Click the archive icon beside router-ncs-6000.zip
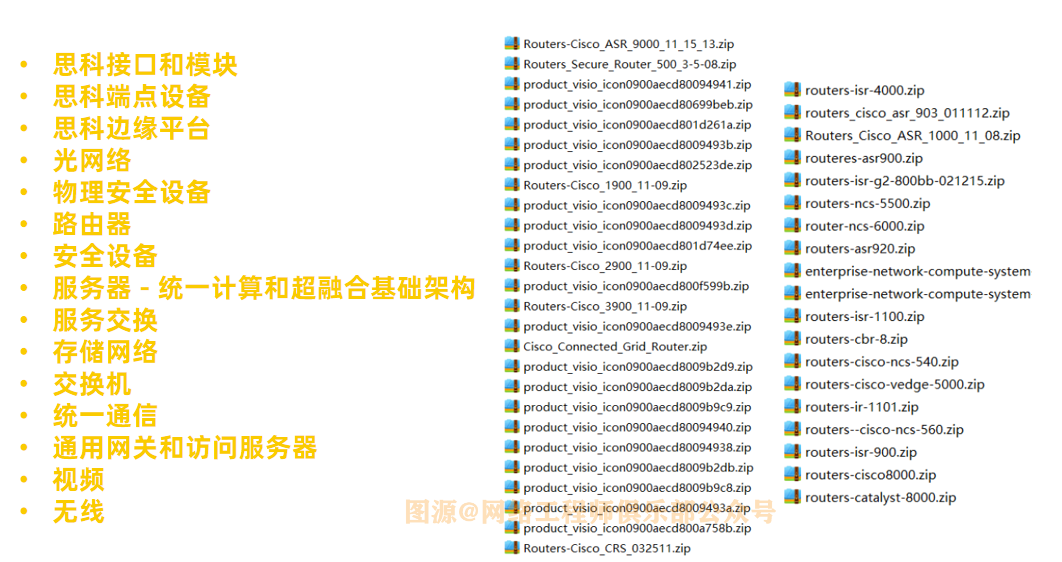1062x562 pixels. tap(792, 225)
